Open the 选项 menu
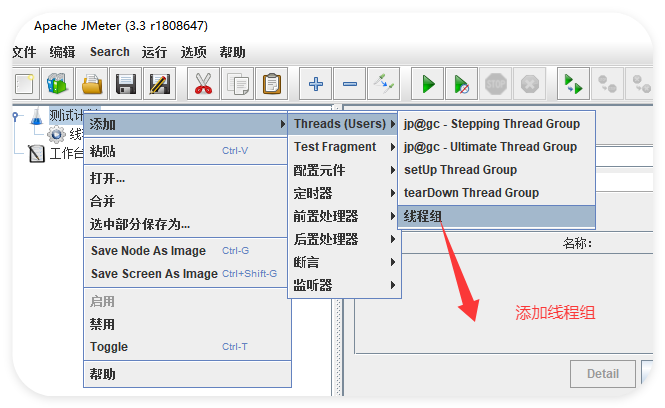Viewport: 665px width, 408px height. (193, 52)
